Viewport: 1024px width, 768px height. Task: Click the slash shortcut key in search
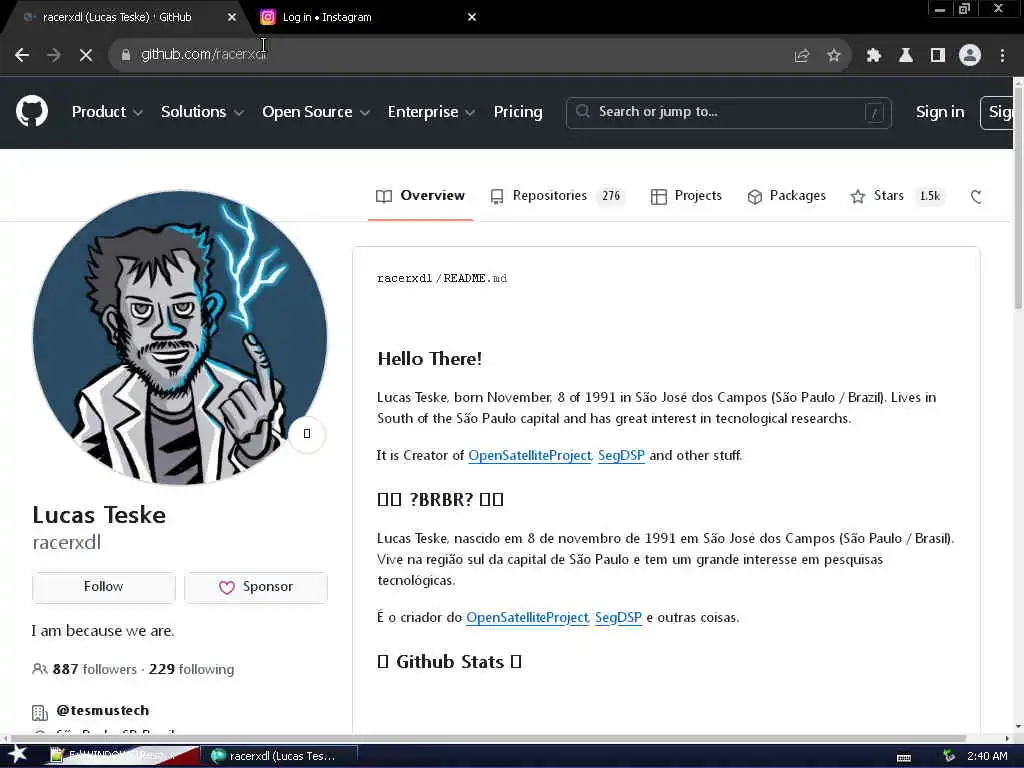click(x=874, y=113)
